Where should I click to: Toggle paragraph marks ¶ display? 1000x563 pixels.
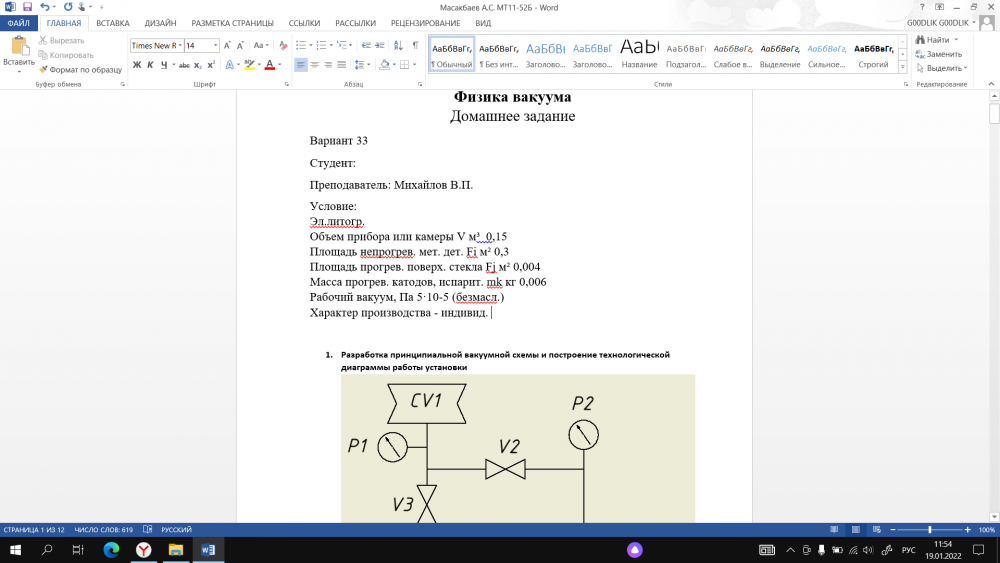coord(416,45)
